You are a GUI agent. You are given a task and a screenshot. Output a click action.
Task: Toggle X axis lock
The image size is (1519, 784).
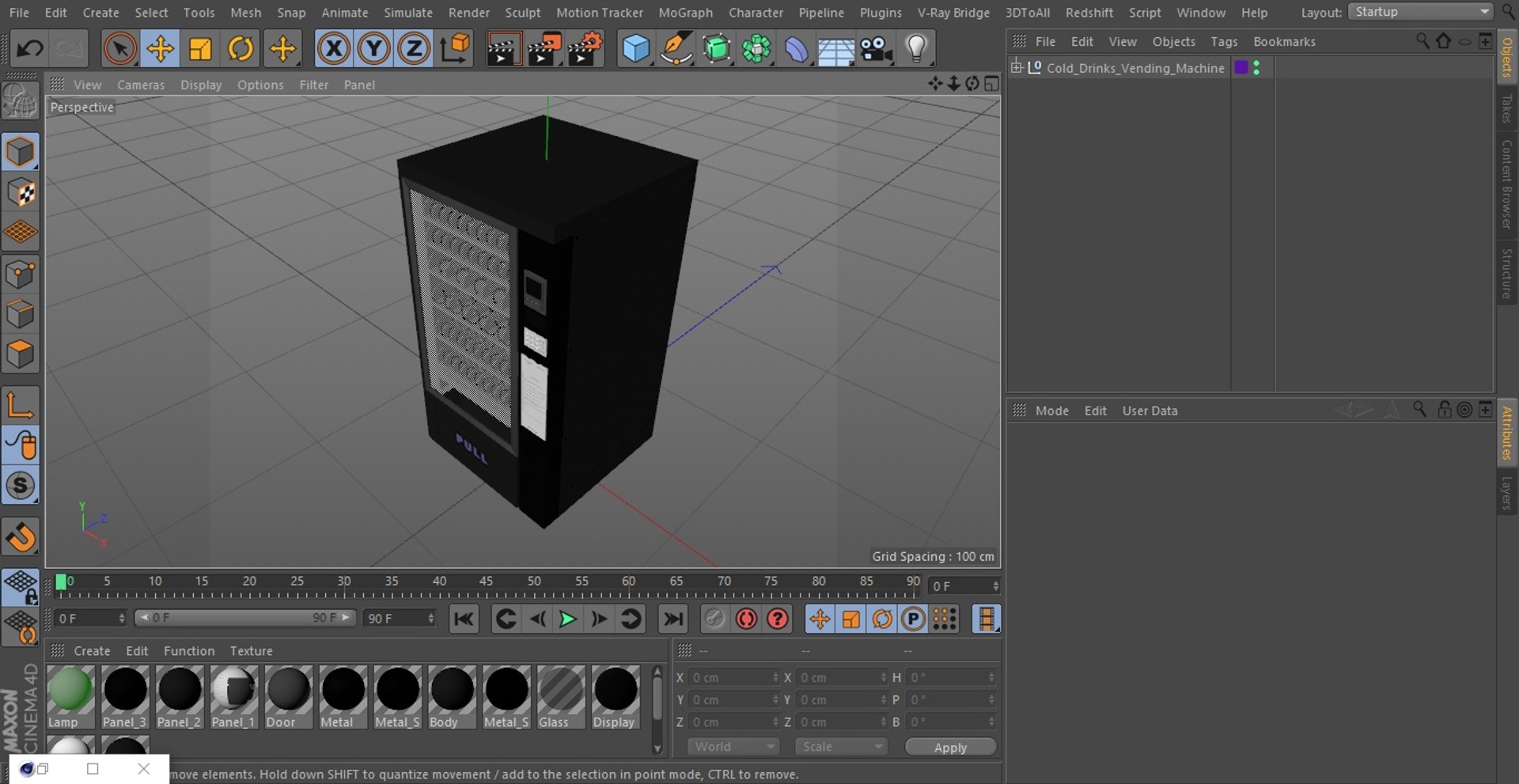(x=334, y=49)
